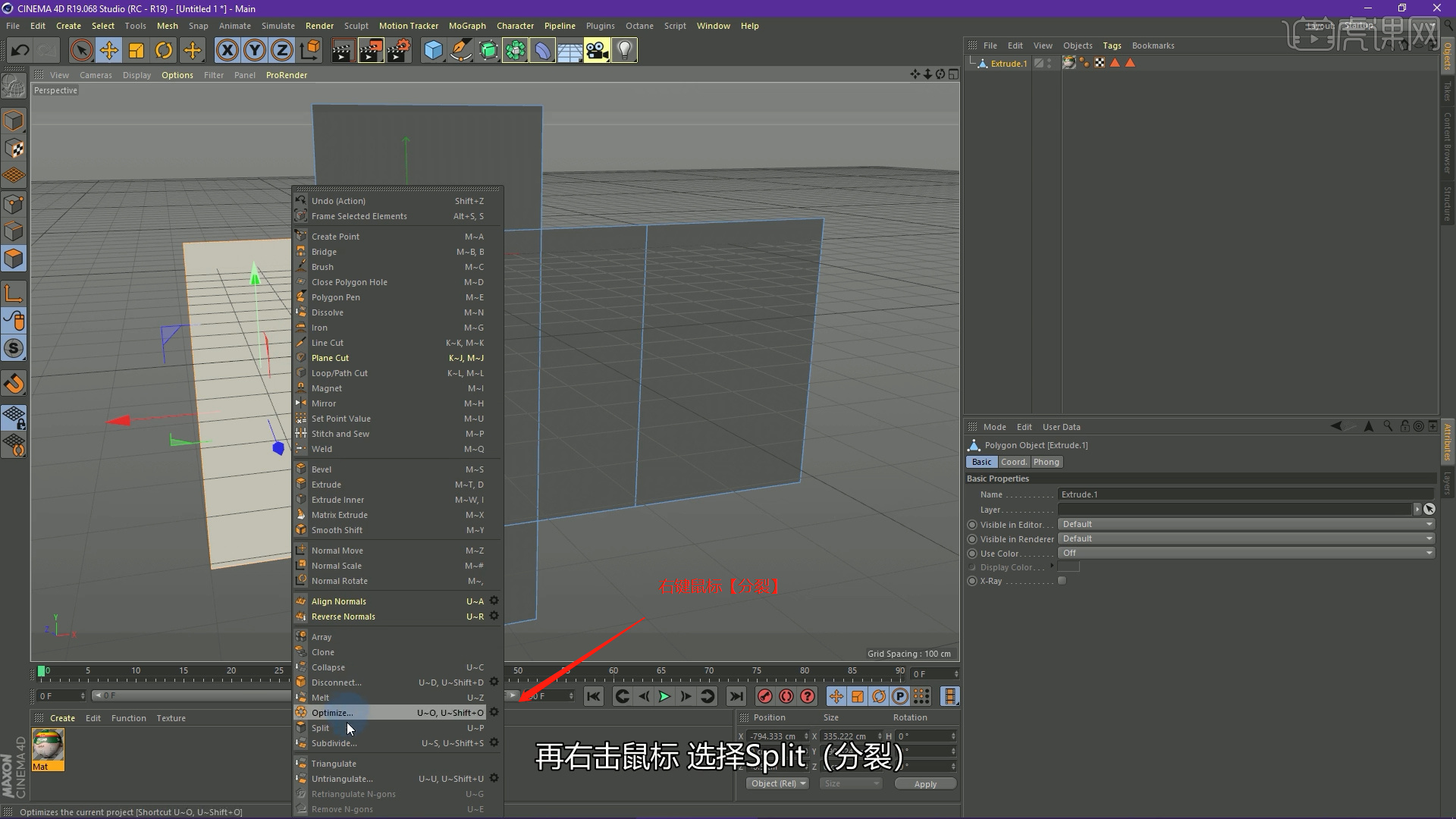This screenshot has width=1456, height=819.
Task: Click Render to Picture Viewer icon
Action: tap(371, 51)
